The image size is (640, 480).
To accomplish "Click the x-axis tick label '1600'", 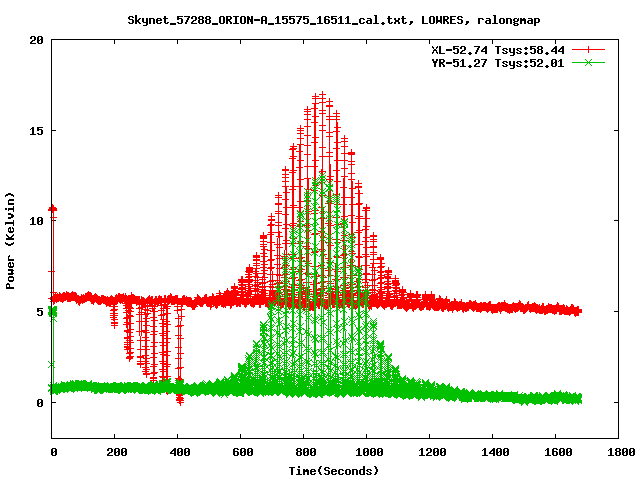I will 558,452.
